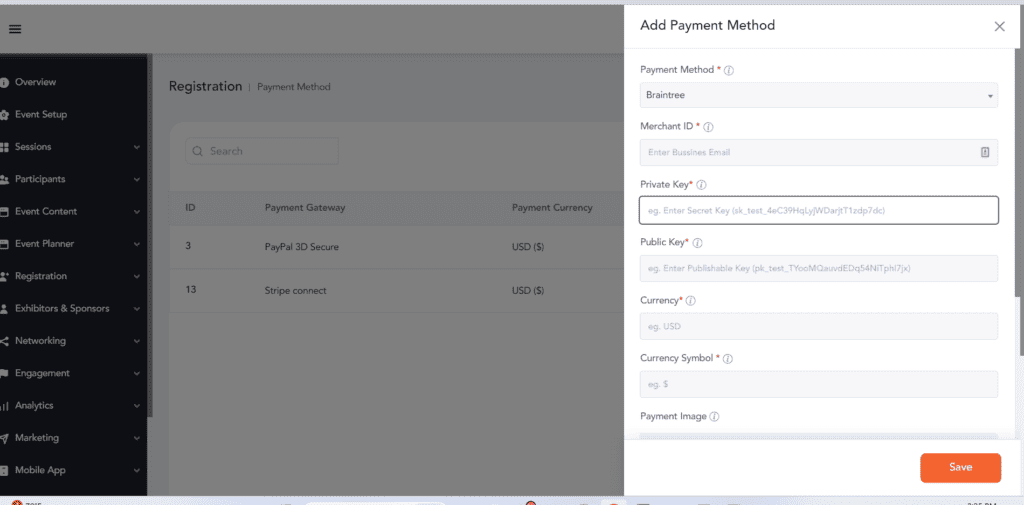Expand the Participants menu chevron
The width and height of the screenshot is (1024, 505).
point(136,180)
